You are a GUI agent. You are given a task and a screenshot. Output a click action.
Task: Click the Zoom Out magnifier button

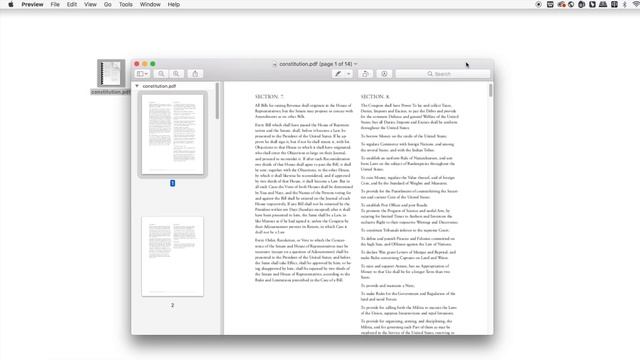coord(161,74)
